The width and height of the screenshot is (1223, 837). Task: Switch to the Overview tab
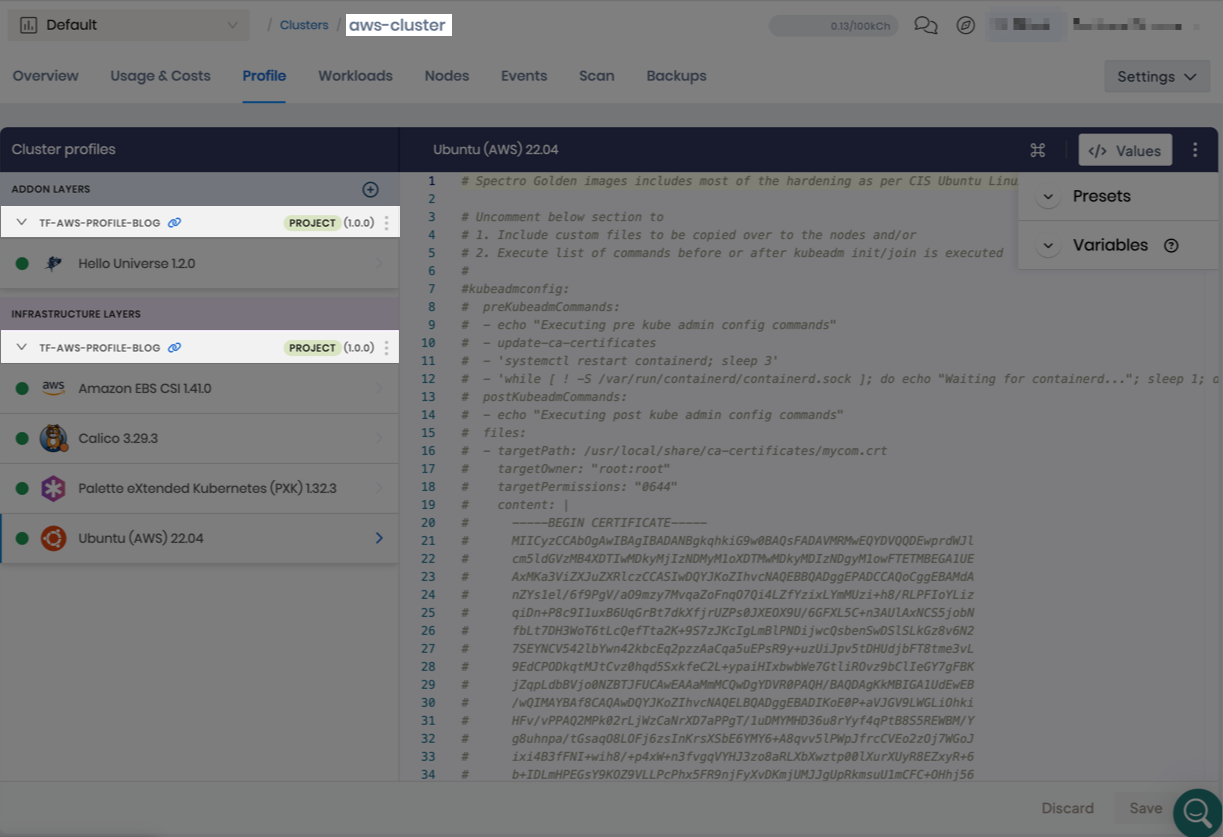(x=45, y=76)
